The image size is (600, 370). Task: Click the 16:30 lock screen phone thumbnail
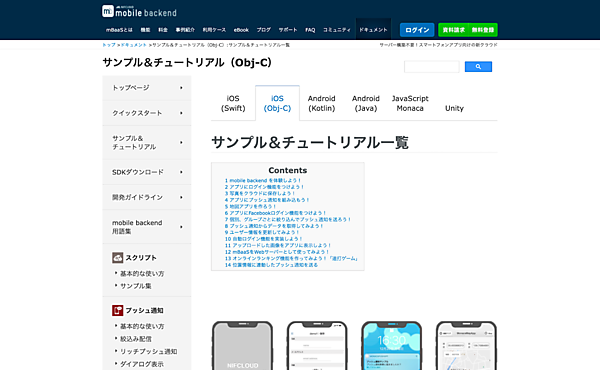tap(392, 346)
